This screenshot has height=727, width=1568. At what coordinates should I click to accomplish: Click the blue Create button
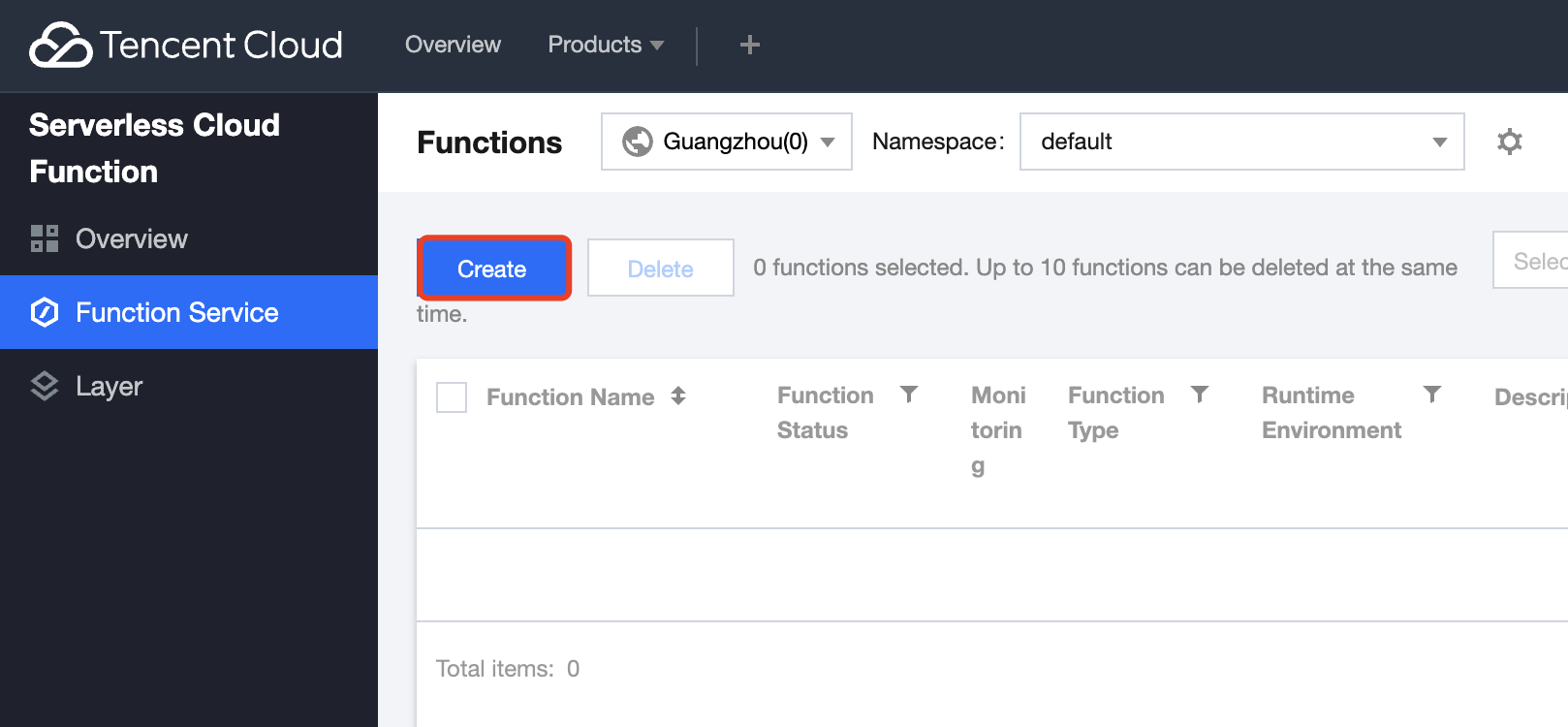(x=492, y=269)
